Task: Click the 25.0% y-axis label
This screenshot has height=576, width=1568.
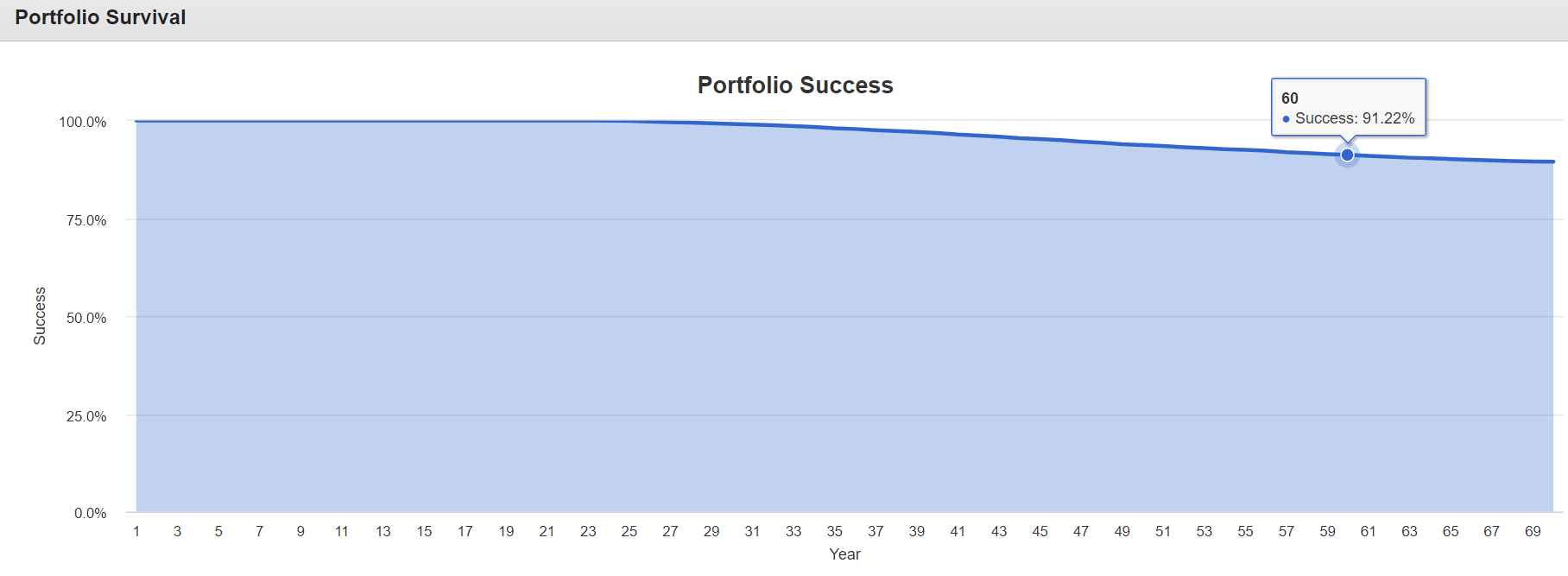Action: click(86, 416)
